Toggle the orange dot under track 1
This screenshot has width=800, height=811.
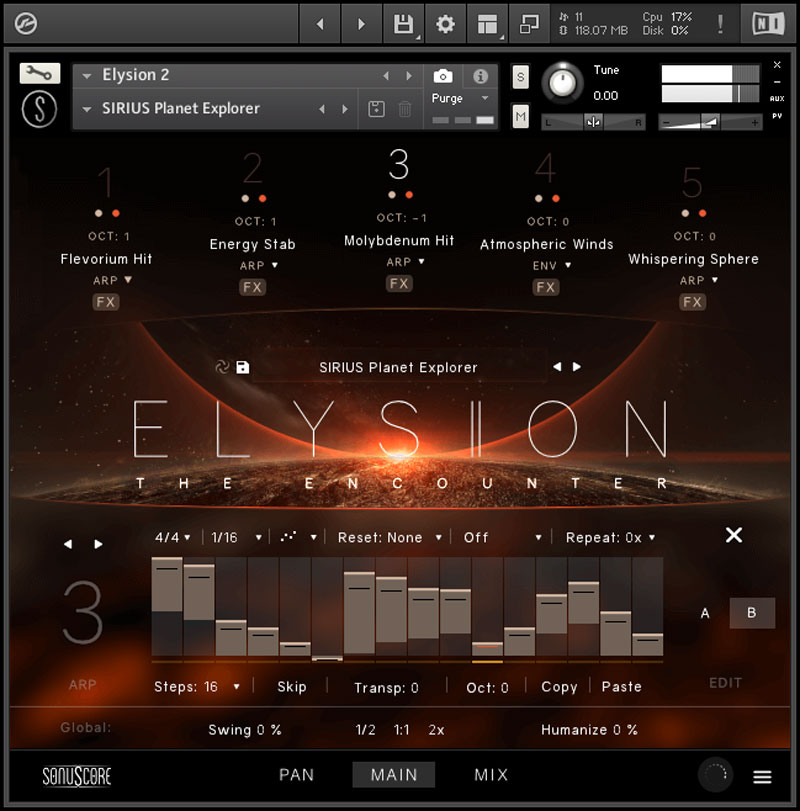[x=116, y=213]
